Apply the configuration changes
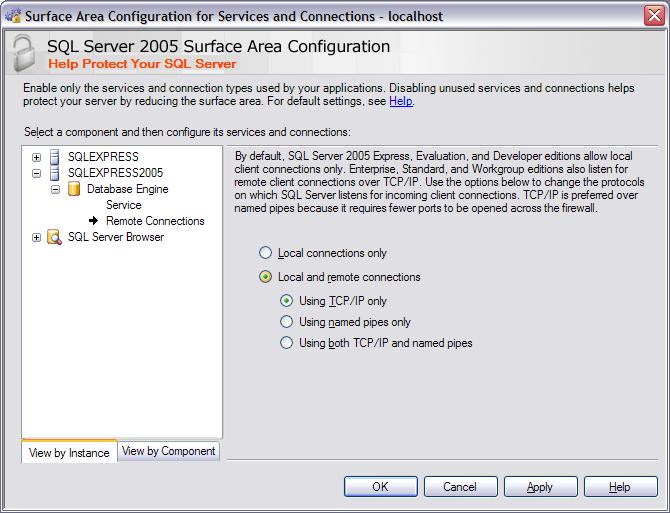This screenshot has height=513, width=670. coord(540,487)
